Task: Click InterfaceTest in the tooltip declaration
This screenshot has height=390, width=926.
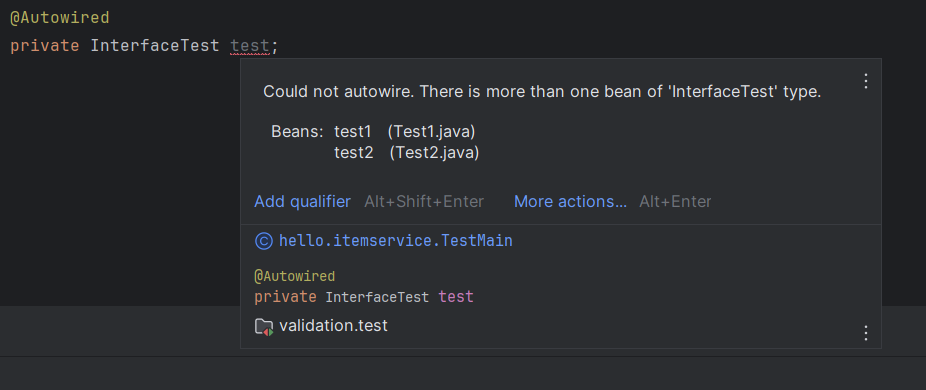Action: pyautogui.click(x=377, y=297)
